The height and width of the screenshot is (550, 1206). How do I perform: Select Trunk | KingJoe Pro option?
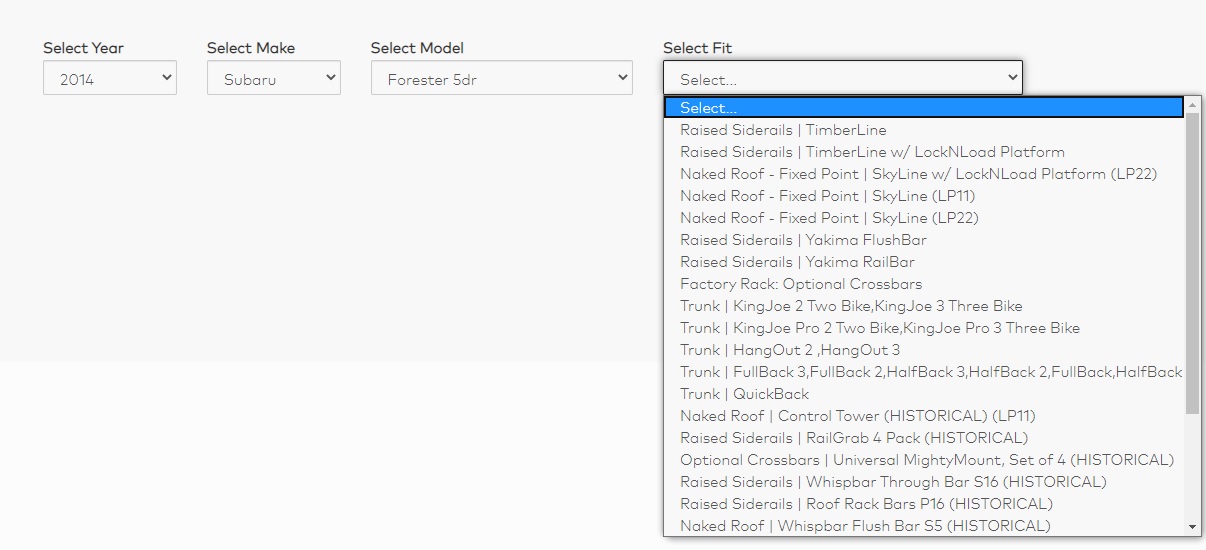click(924, 328)
